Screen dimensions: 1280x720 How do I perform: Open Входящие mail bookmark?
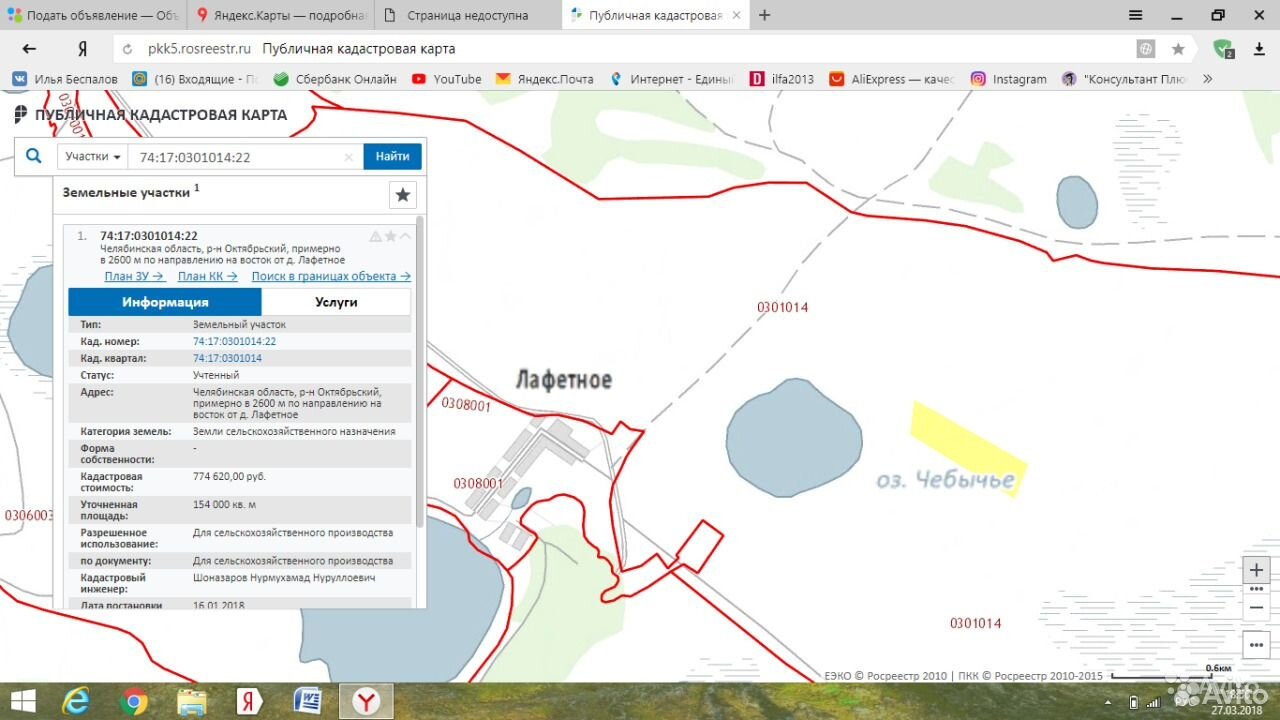(x=195, y=79)
